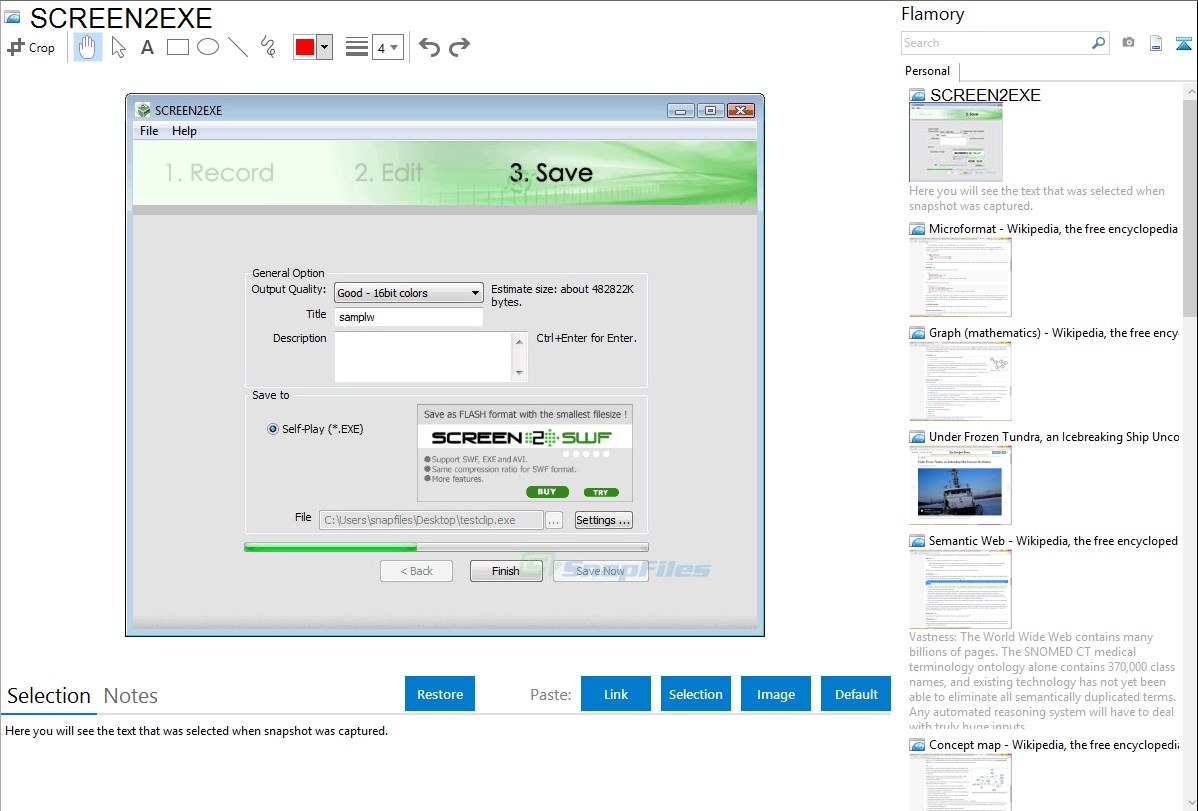Click the search magnifier icon
Image resolution: width=1198 pixels, height=811 pixels.
click(1098, 43)
